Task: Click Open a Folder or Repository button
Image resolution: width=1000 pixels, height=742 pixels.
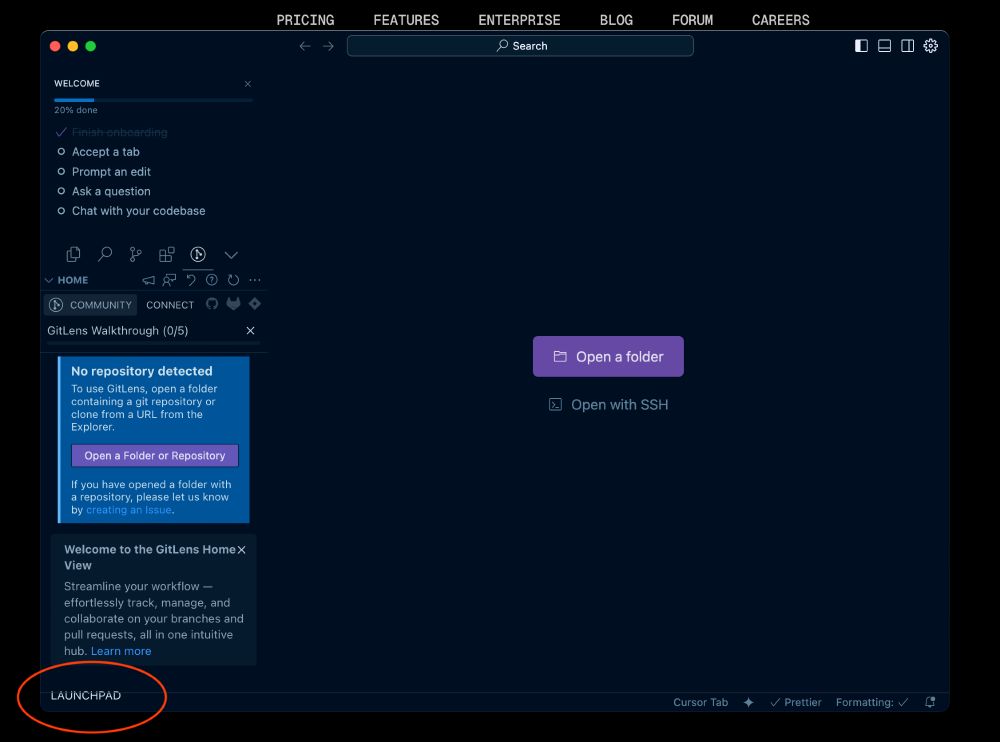Action: point(154,456)
